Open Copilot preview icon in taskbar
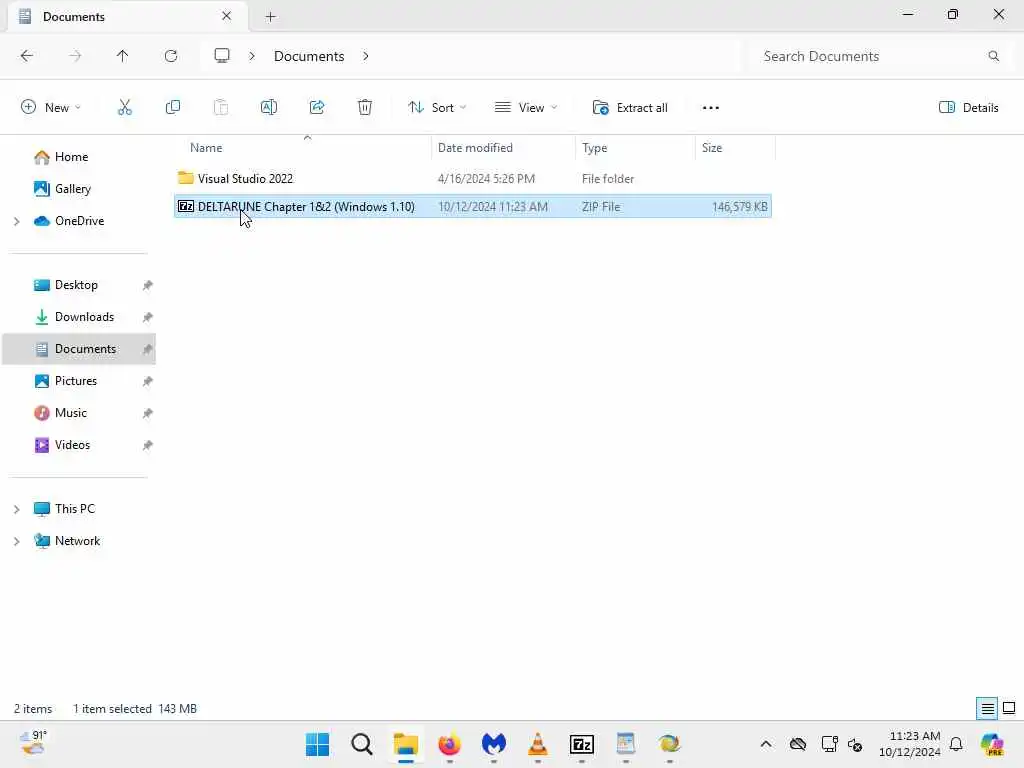Viewport: 1024px width, 768px height. click(992, 744)
